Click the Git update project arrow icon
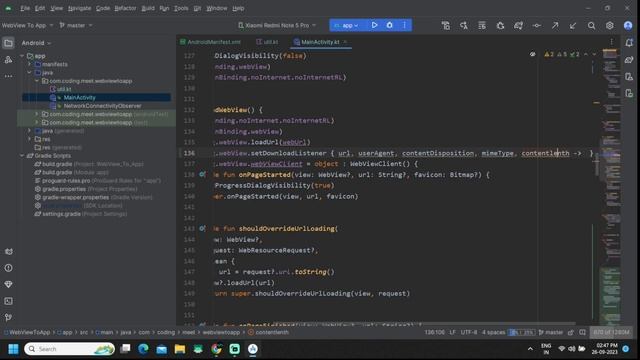This screenshot has width=640, height=360. [x=573, y=26]
